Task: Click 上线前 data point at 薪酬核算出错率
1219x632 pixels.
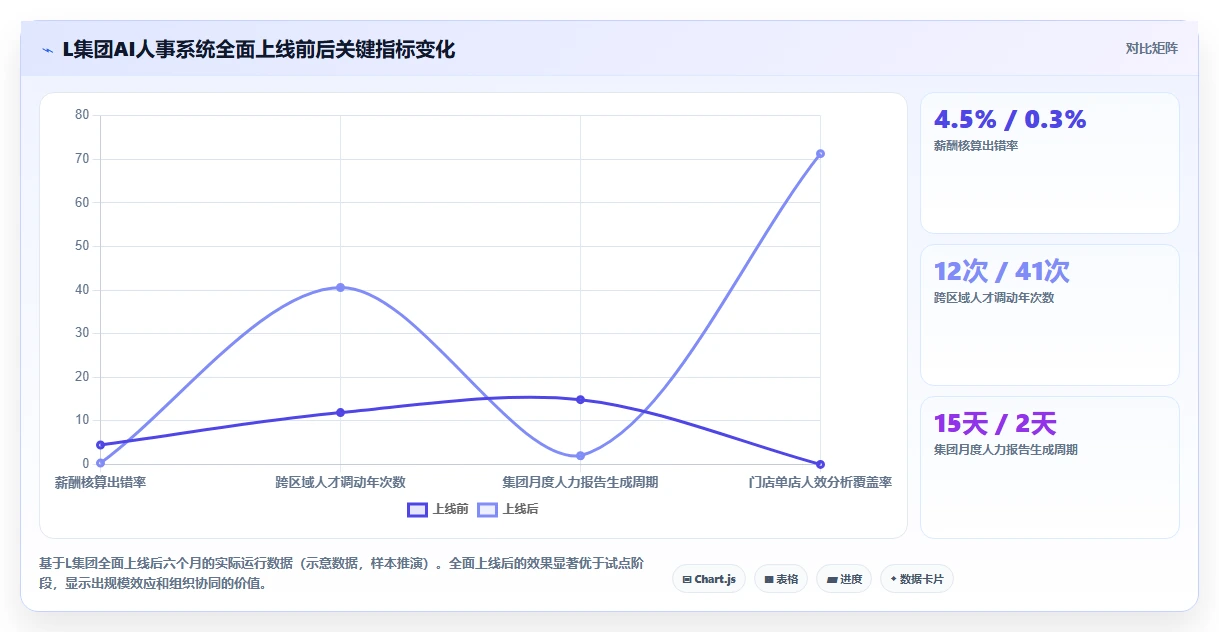Action: [x=100, y=445]
